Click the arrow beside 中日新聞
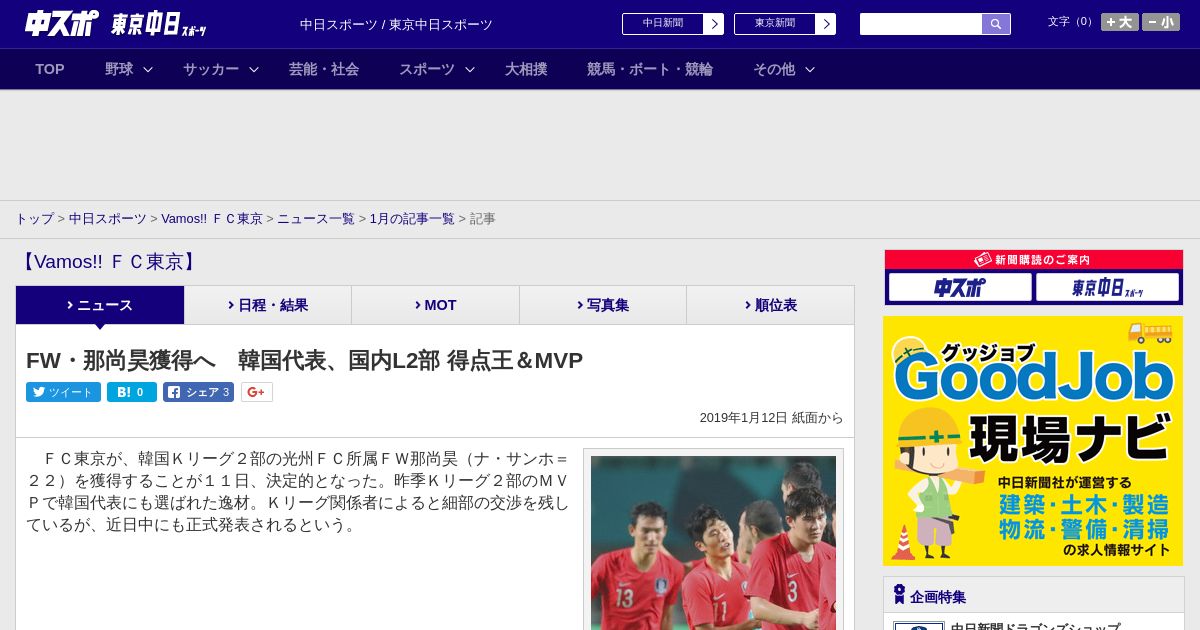Screen dimensions: 1200x630 pos(714,24)
